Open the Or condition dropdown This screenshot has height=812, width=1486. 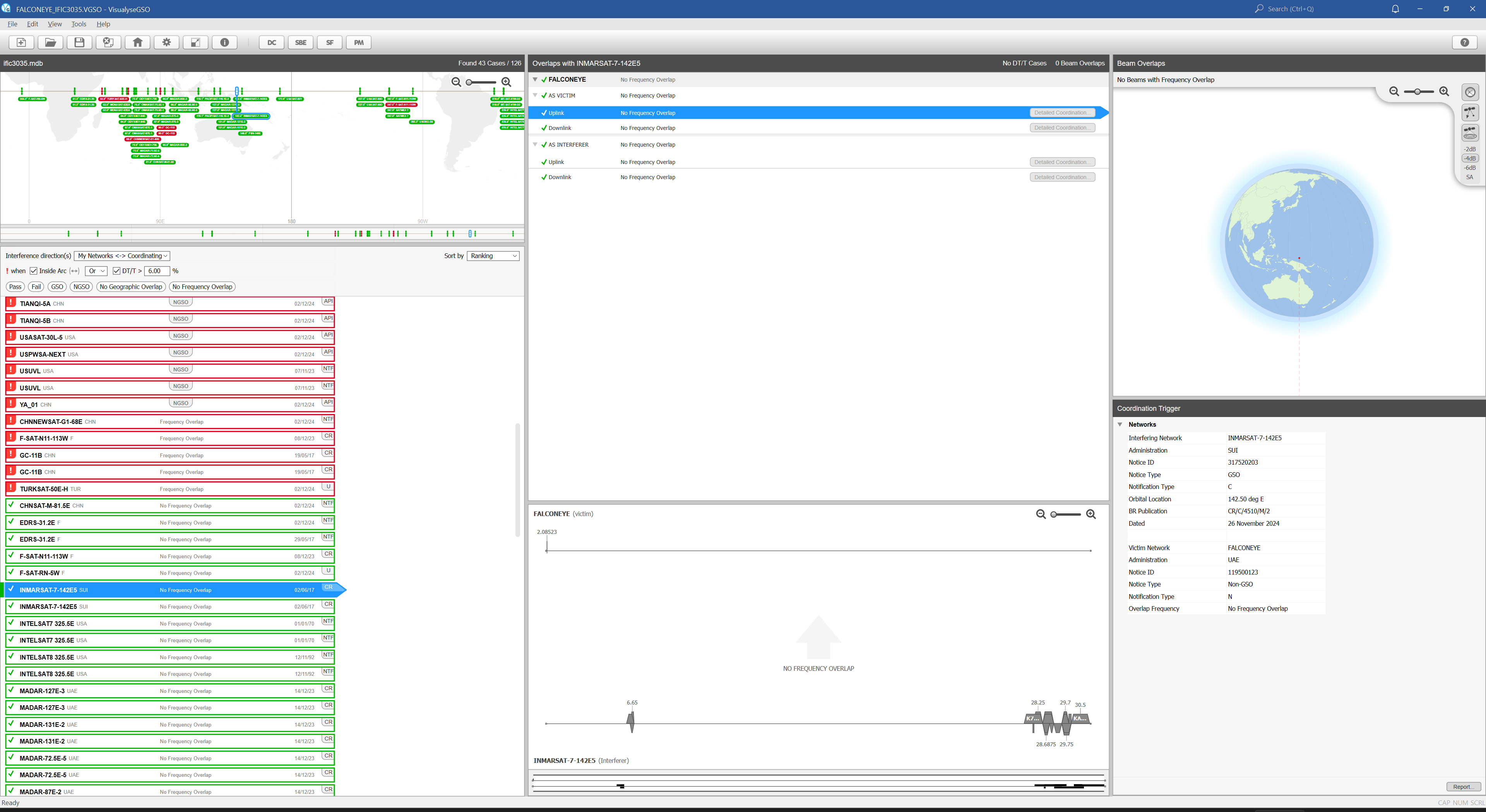tap(96, 271)
